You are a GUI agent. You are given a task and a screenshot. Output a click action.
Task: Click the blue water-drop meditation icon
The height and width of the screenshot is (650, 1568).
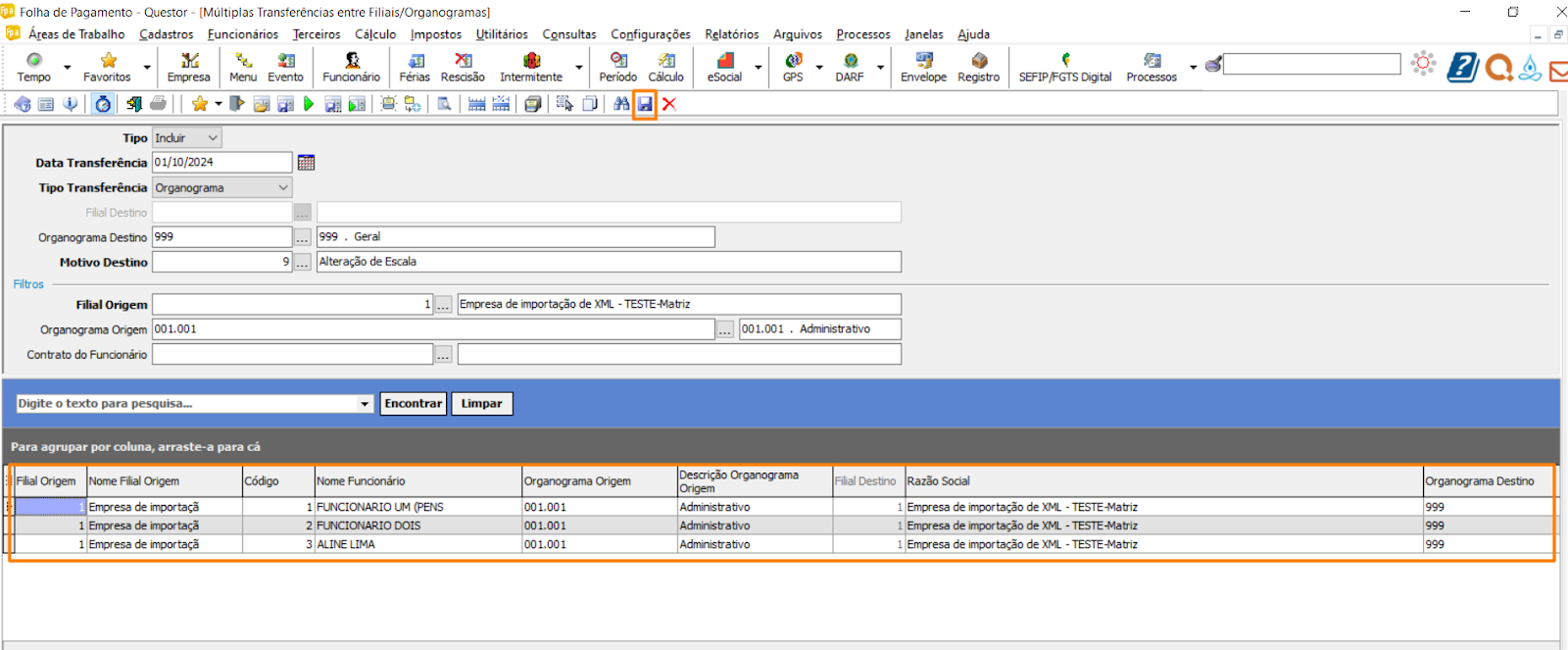(1530, 67)
